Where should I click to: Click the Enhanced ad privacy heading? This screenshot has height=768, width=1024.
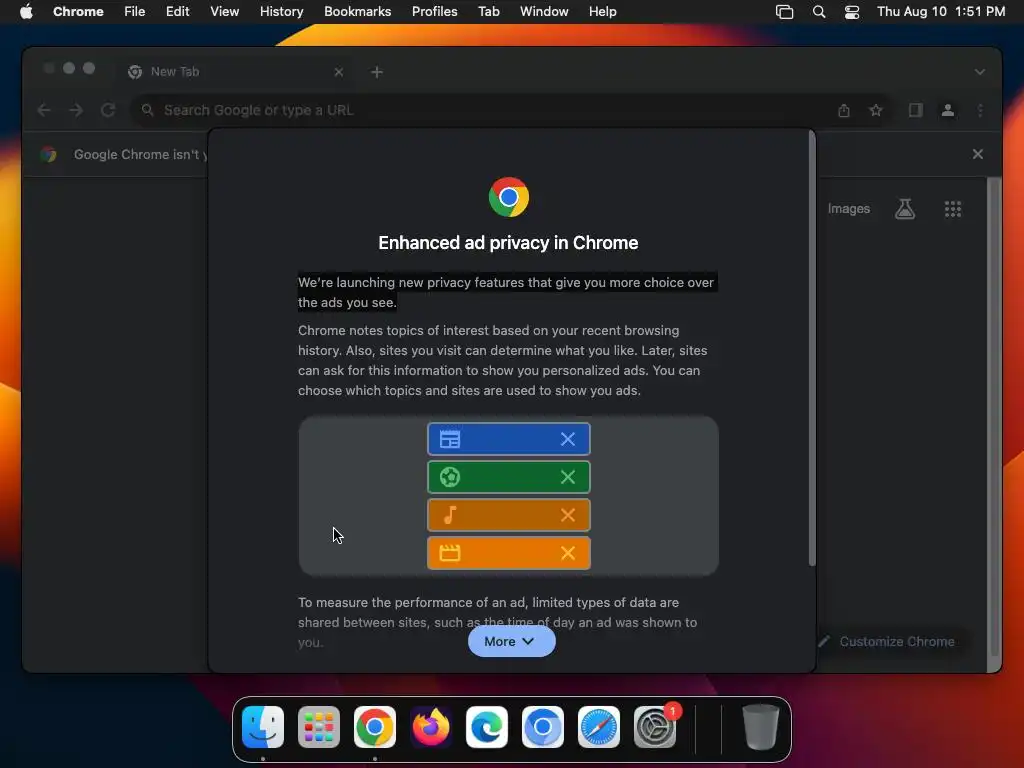(508, 243)
